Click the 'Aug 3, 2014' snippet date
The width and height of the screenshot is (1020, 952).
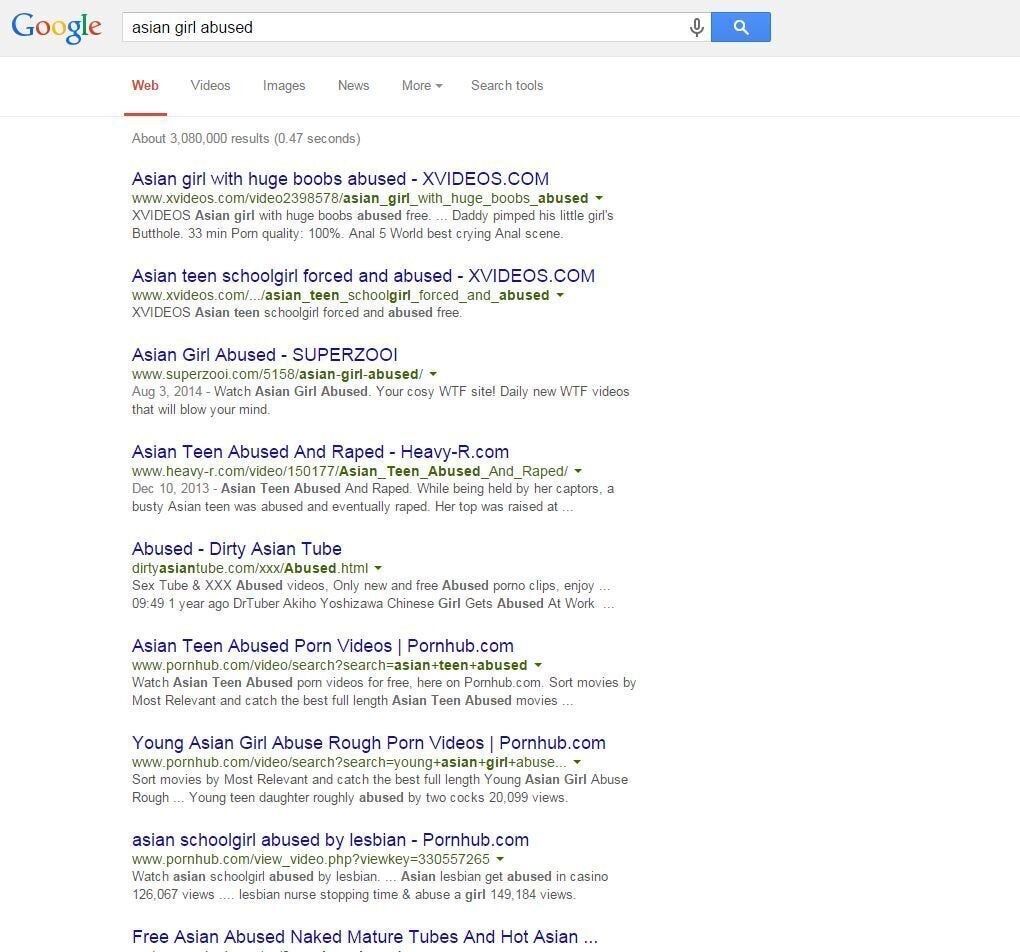pos(167,392)
